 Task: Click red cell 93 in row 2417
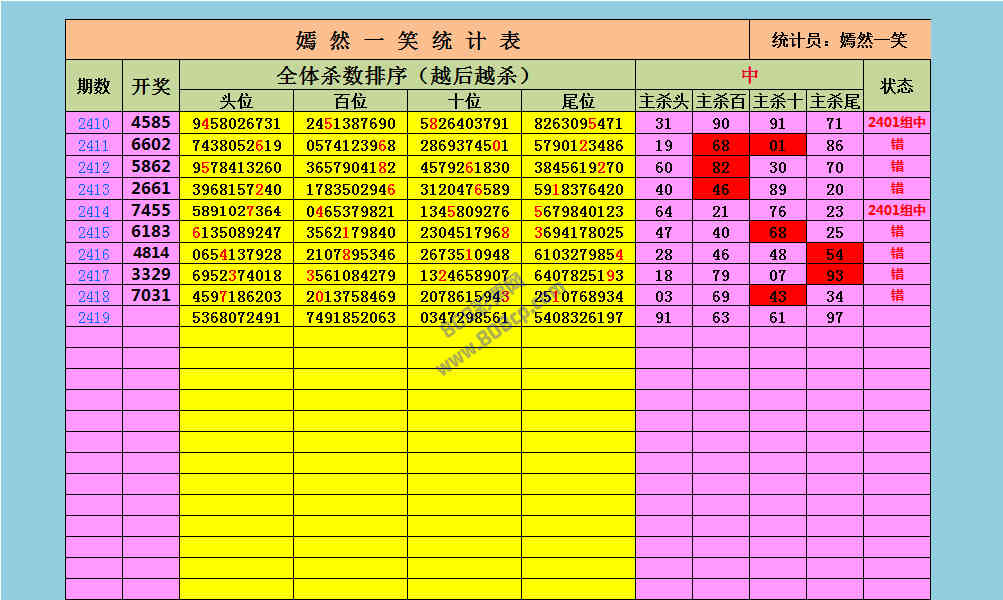834,275
